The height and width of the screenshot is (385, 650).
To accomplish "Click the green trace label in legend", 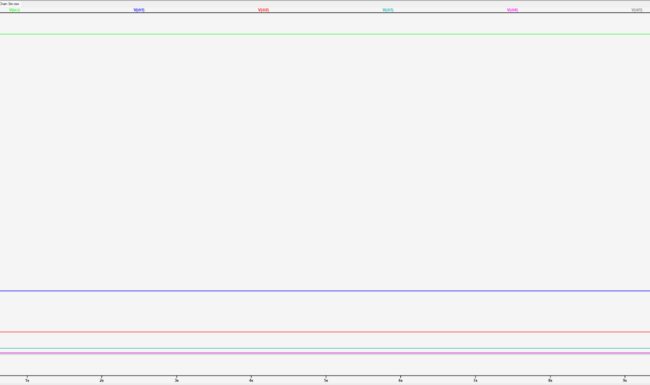I will click(15, 10).
